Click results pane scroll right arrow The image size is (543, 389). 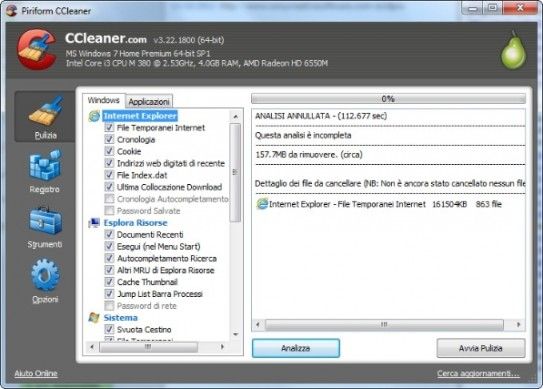(518, 325)
